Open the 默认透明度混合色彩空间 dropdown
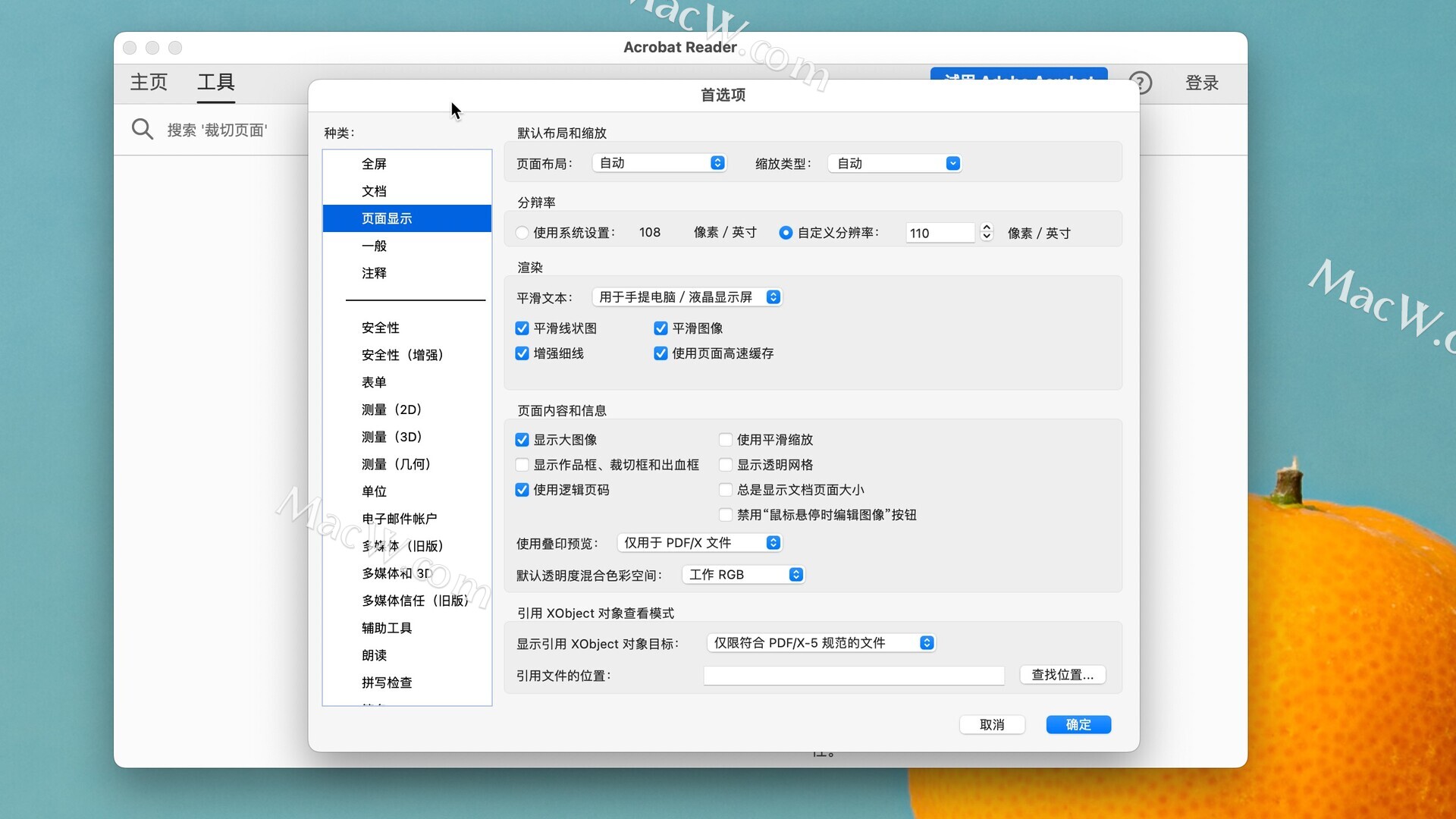The image size is (1456, 819). point(743,575)
